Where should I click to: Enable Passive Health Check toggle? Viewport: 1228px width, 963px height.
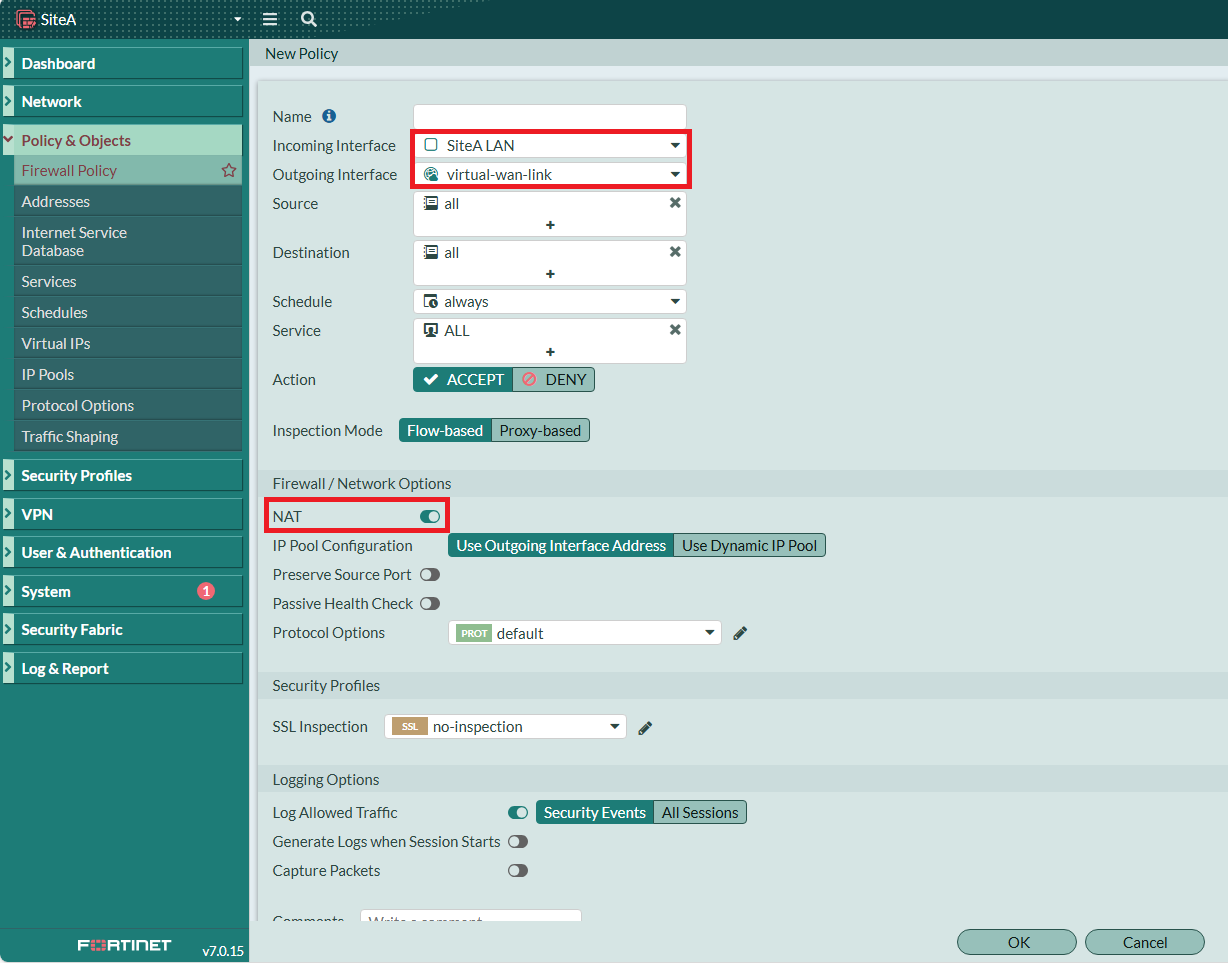[430, 604]
